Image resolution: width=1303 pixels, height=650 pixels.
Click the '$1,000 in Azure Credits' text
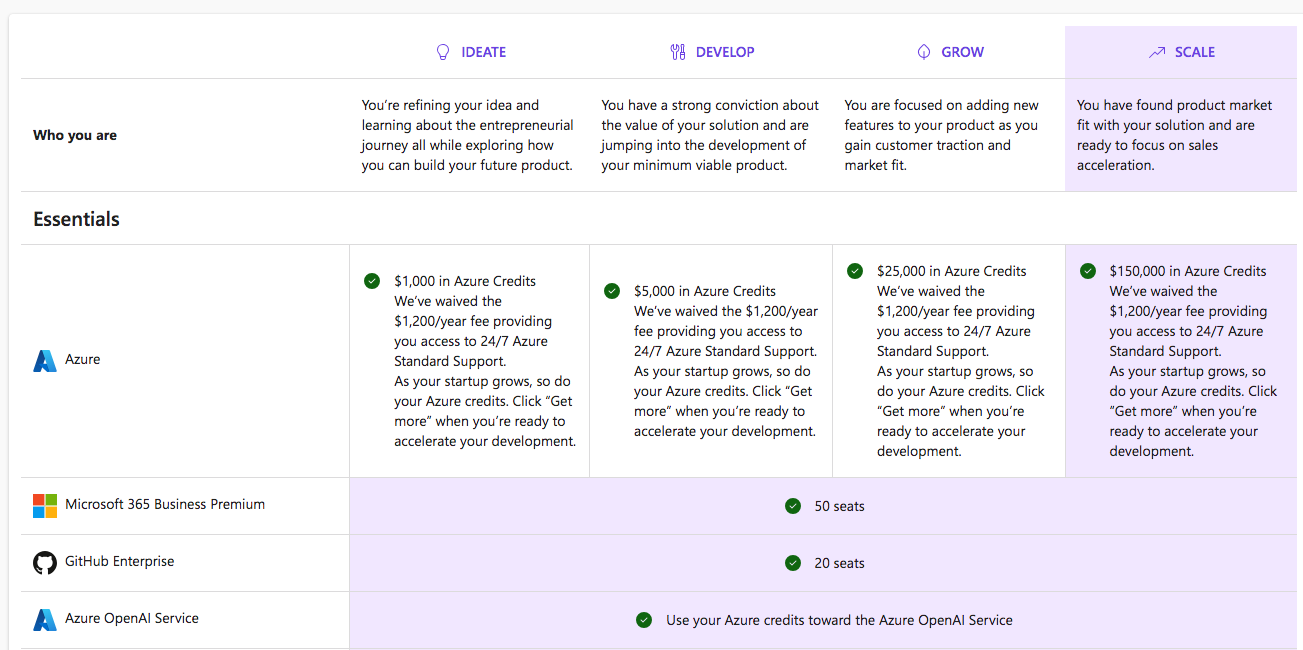point(465,281)
